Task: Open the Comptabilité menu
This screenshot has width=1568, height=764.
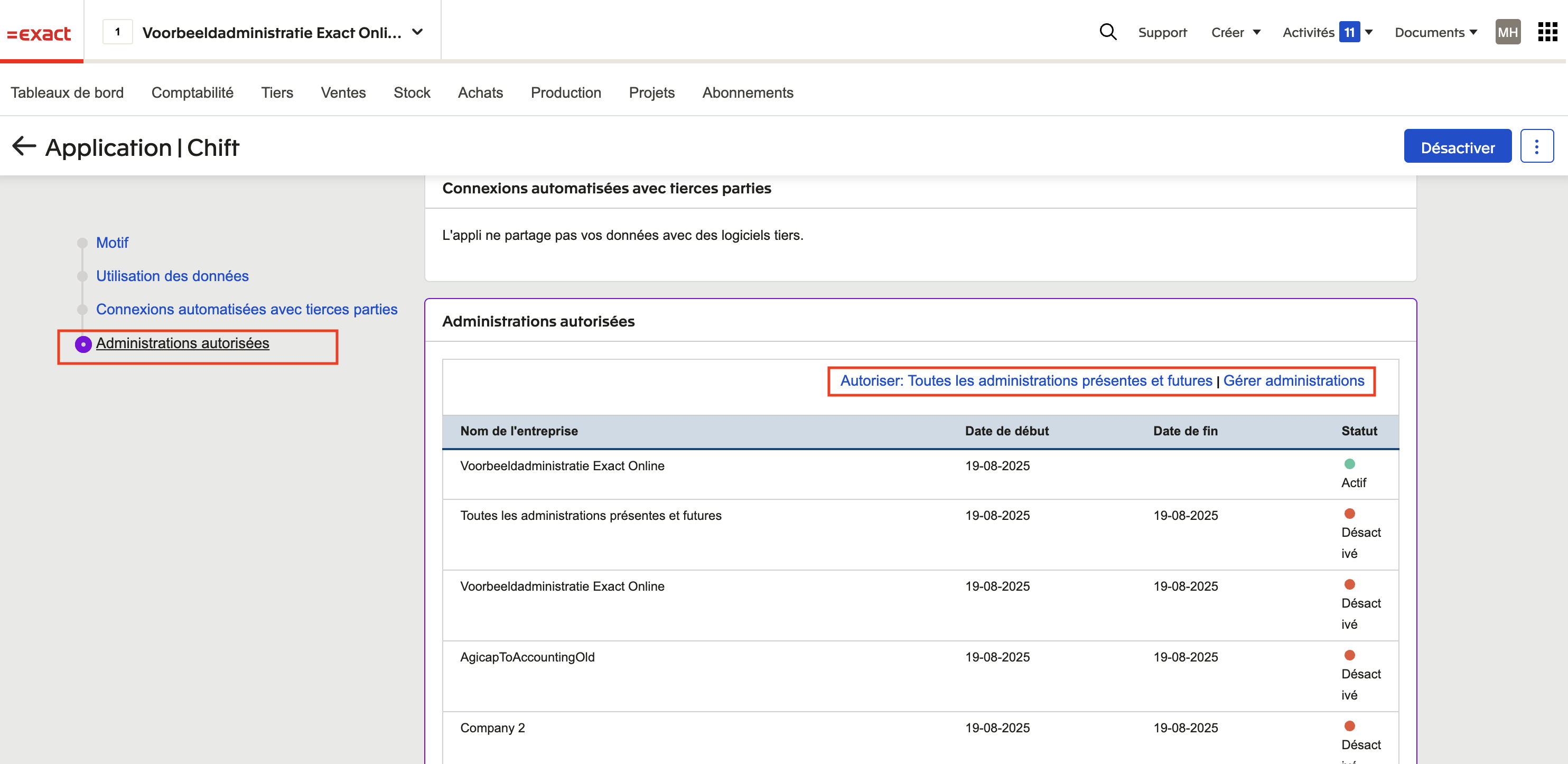Action: [192, 92]
